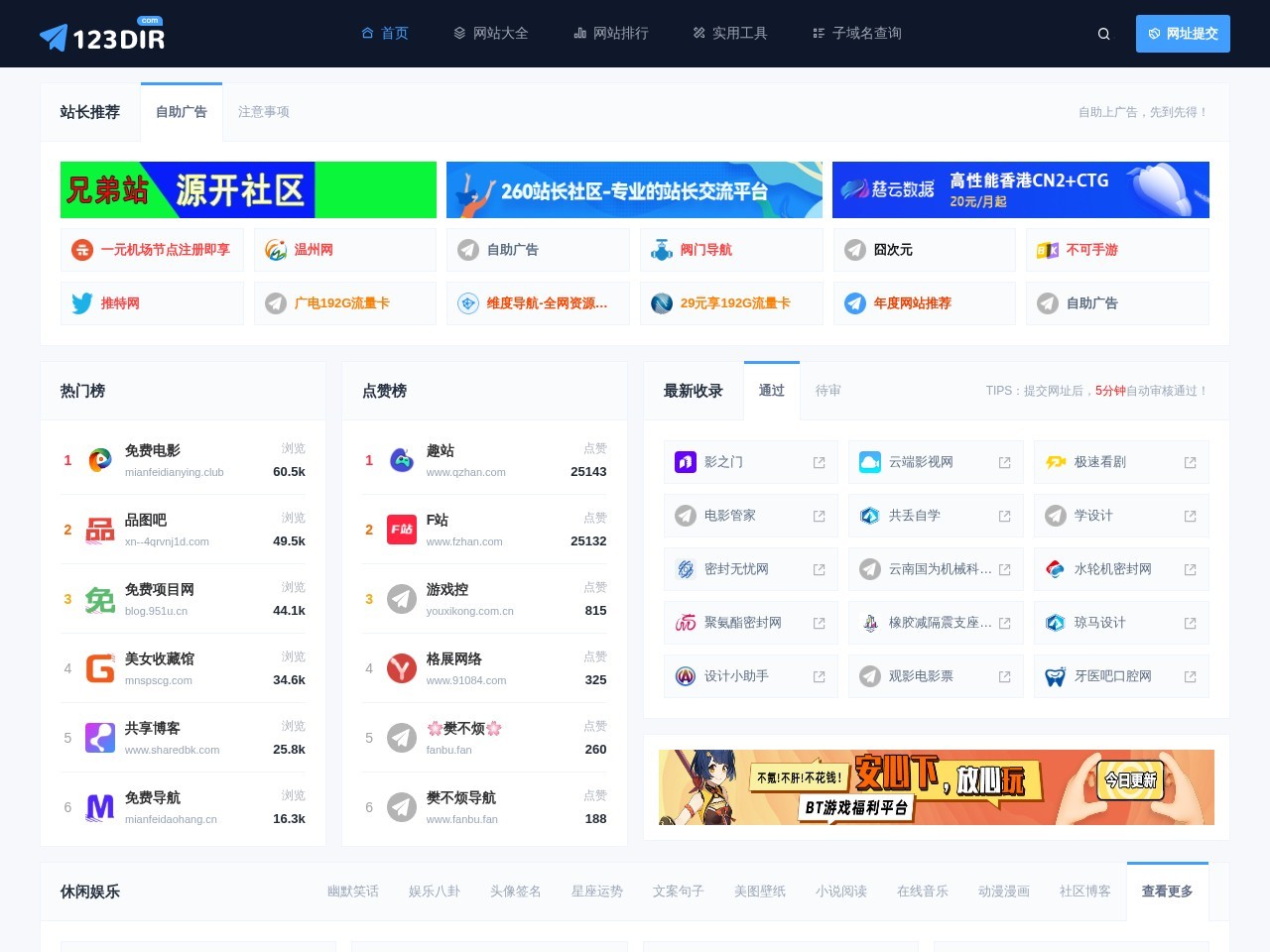Open the external link icon beside 影之门
The image size is (1270, 952).
point(818,461)
